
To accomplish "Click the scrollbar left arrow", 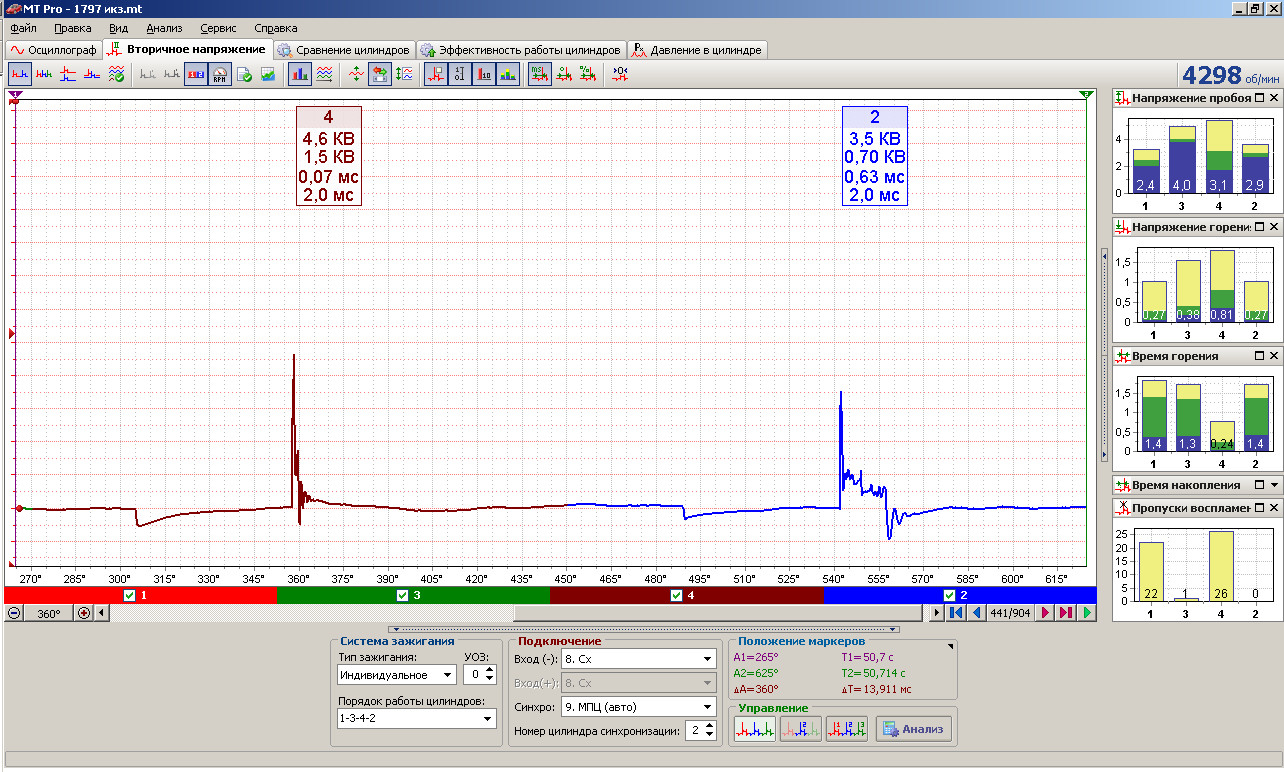I will 101,613.
